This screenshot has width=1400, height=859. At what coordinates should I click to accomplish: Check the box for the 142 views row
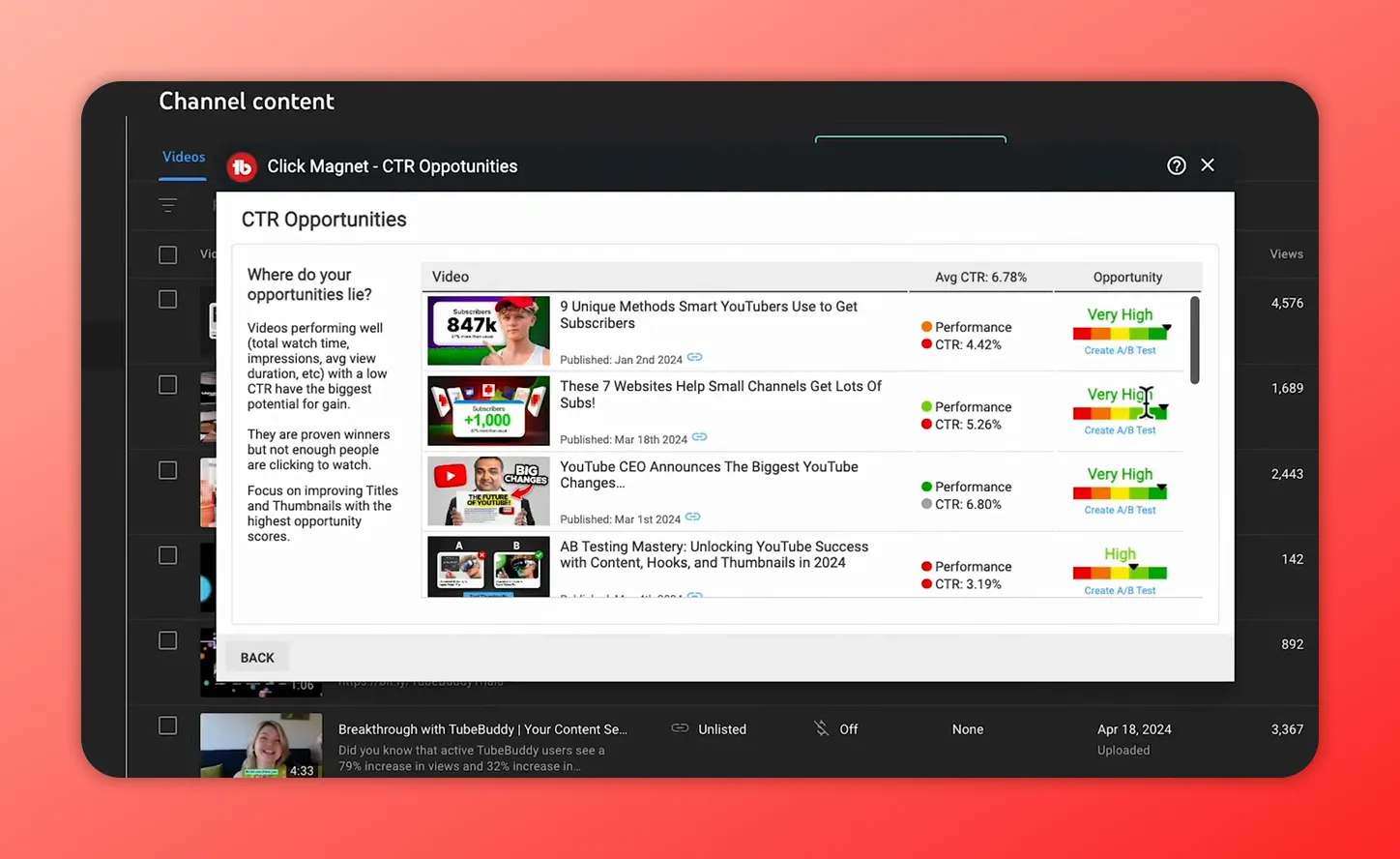[x=167, y=555]
